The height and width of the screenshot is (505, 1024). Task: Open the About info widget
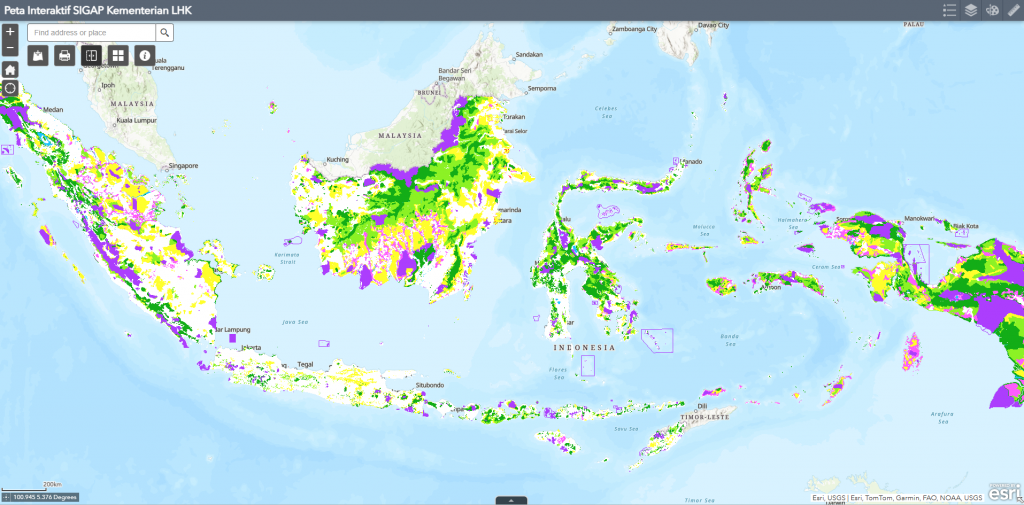[145, 56]
